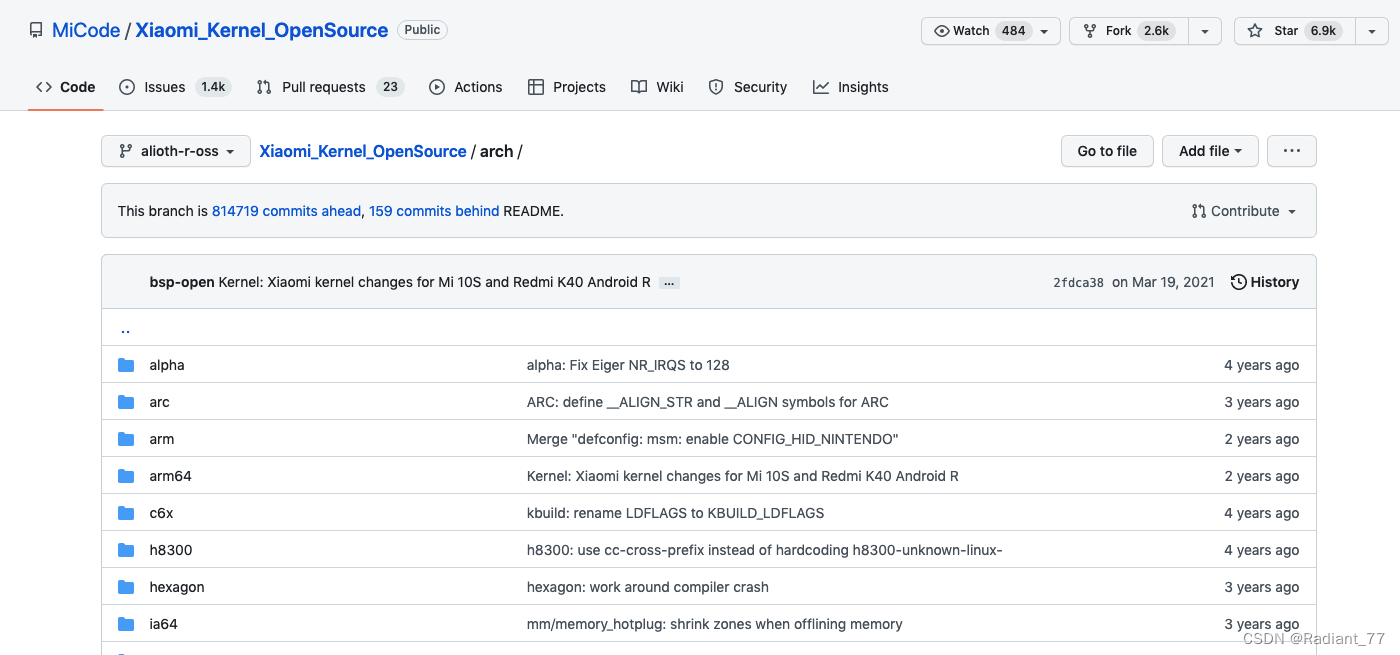1400x655 pixels.
Task: Switch to the Projects tab
Action: (567, 87)
